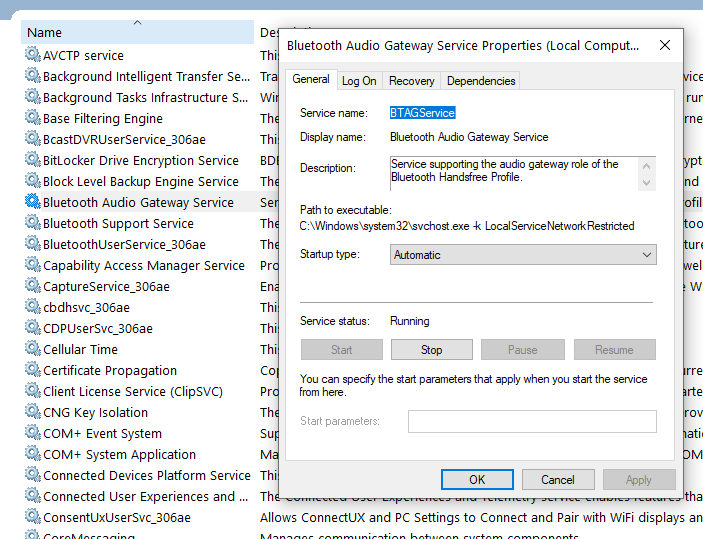This screenshot has width=703, height=539.
Task: Click description box scroll up arrow
Action: click(x=647, y=166)
